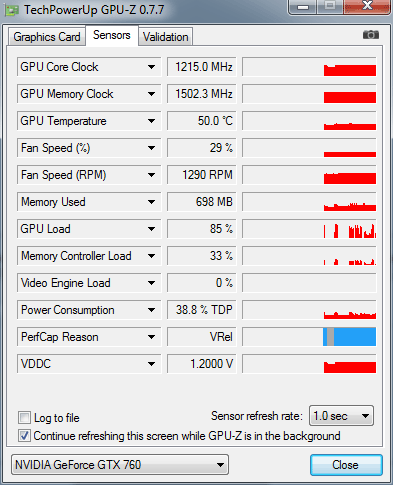393x485 pixels.
Task: Open the NVIDIA GeForce GTX 760 selector
Action: (x=120, y=464)
